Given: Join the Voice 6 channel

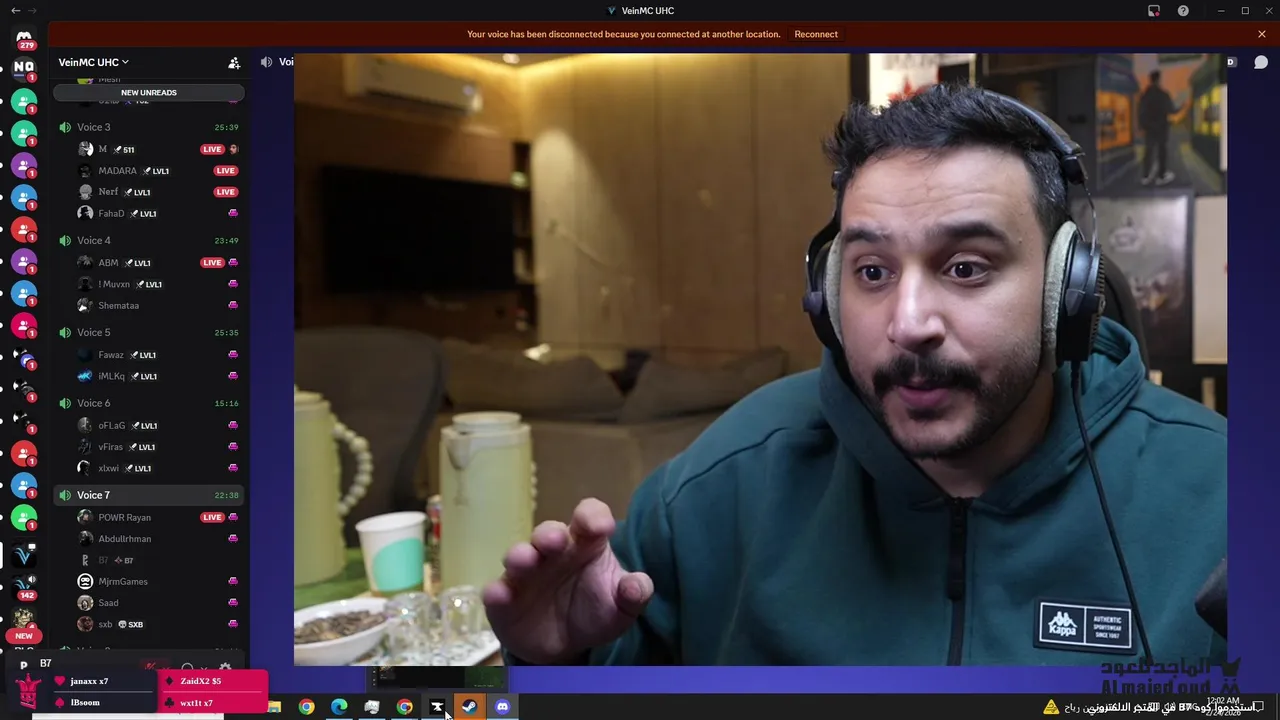Looking at the screenshot, I should tap(148, 403).
